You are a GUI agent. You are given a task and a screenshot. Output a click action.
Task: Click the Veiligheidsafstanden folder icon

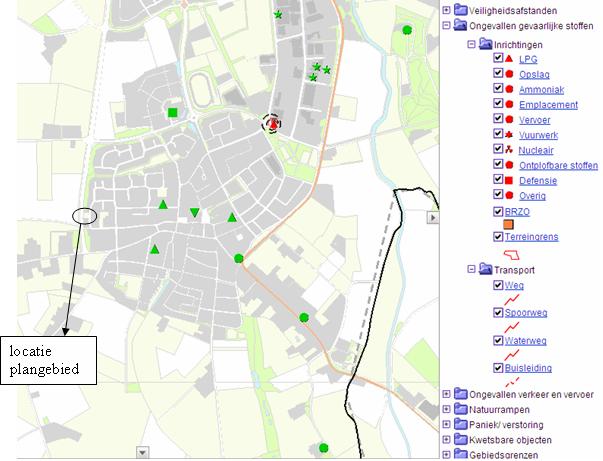pos(460,10)
